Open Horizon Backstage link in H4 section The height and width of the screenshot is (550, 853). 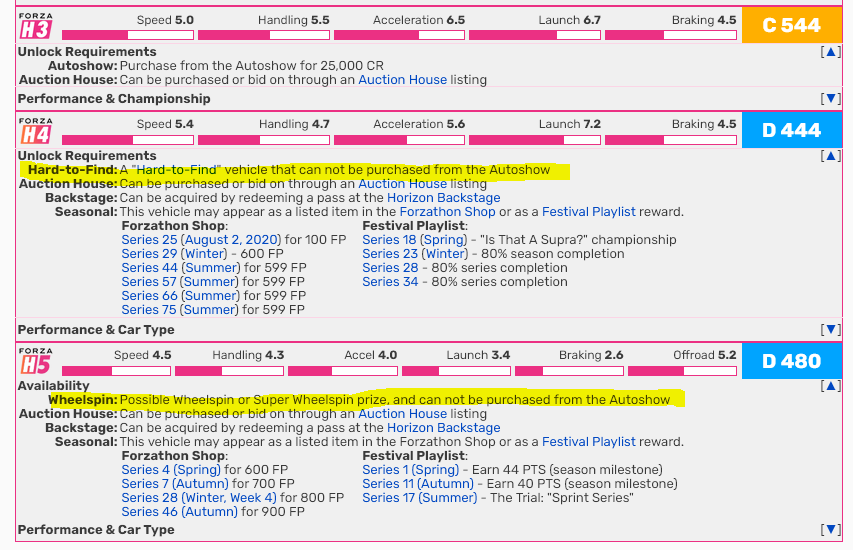click(x=443, y=198)
